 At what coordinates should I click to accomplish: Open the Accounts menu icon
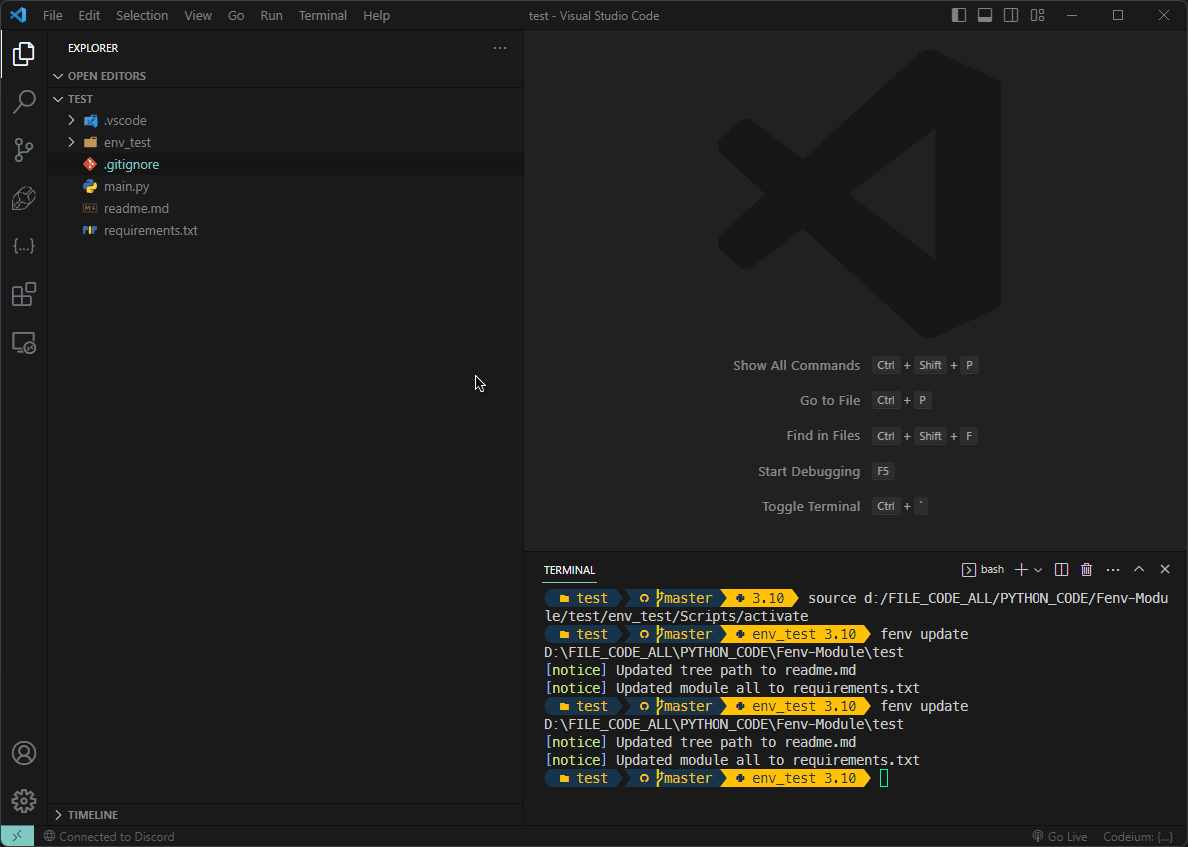23,753
